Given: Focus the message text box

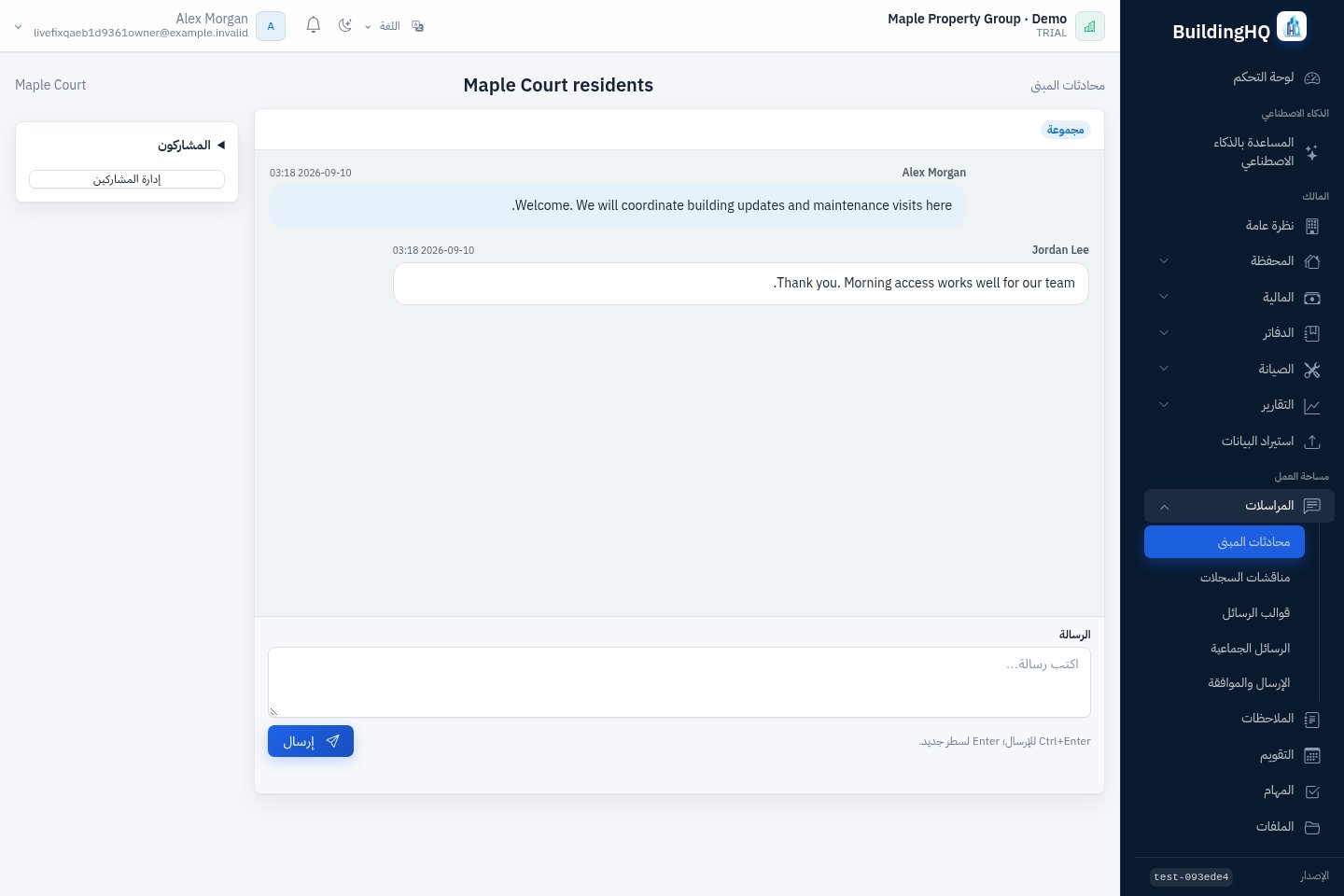Looking at the screenshot, I should (x=679, y=682).
